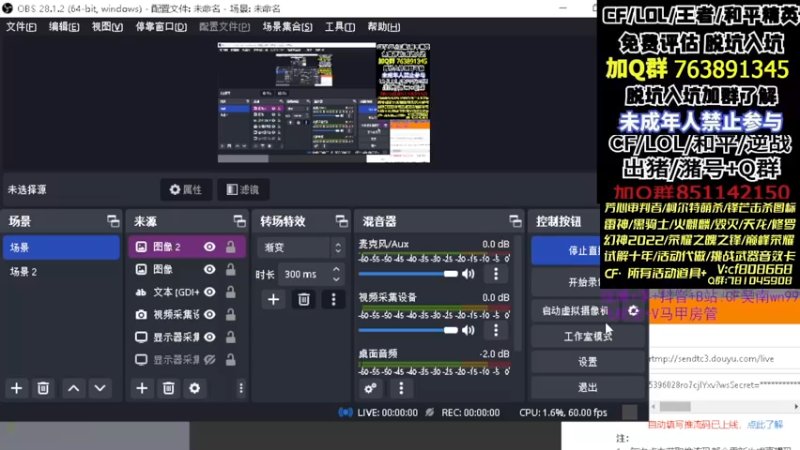Open the 文件(F) menu
Screen dimensions: 800x450
[x=21, y=27]
